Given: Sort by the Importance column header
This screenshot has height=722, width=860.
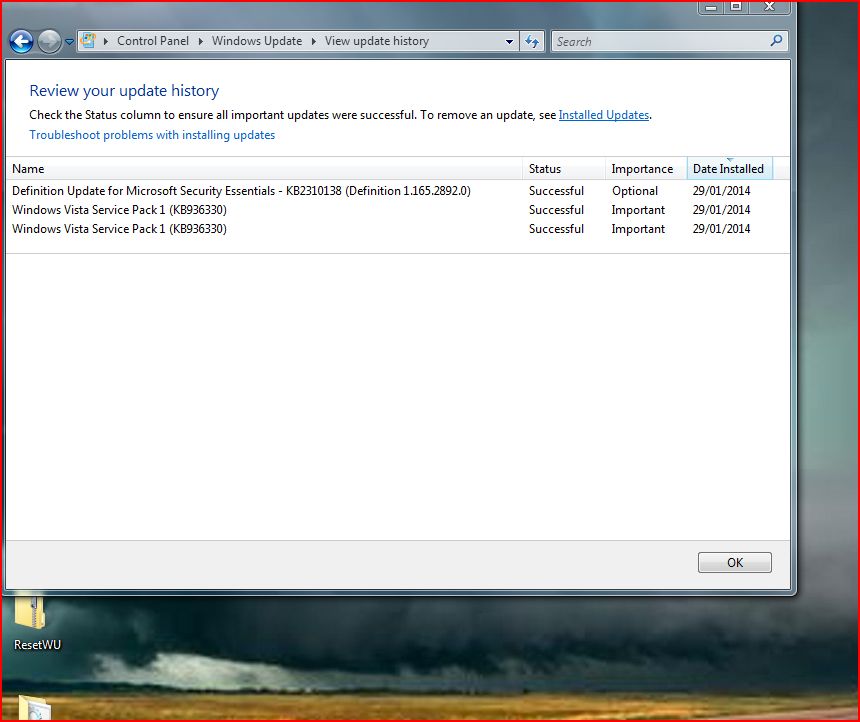Looking at the screenshot, I should point(646,168).
